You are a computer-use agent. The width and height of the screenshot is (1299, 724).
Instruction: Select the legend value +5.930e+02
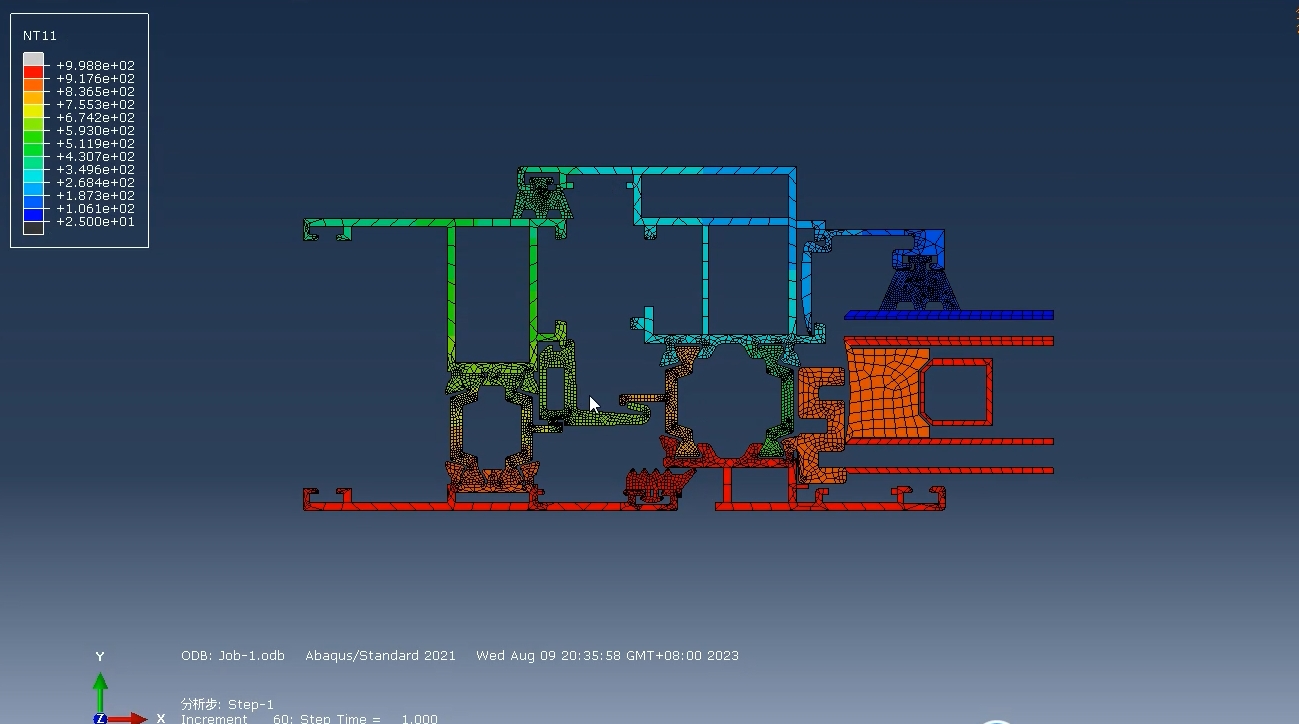[95, 131]
